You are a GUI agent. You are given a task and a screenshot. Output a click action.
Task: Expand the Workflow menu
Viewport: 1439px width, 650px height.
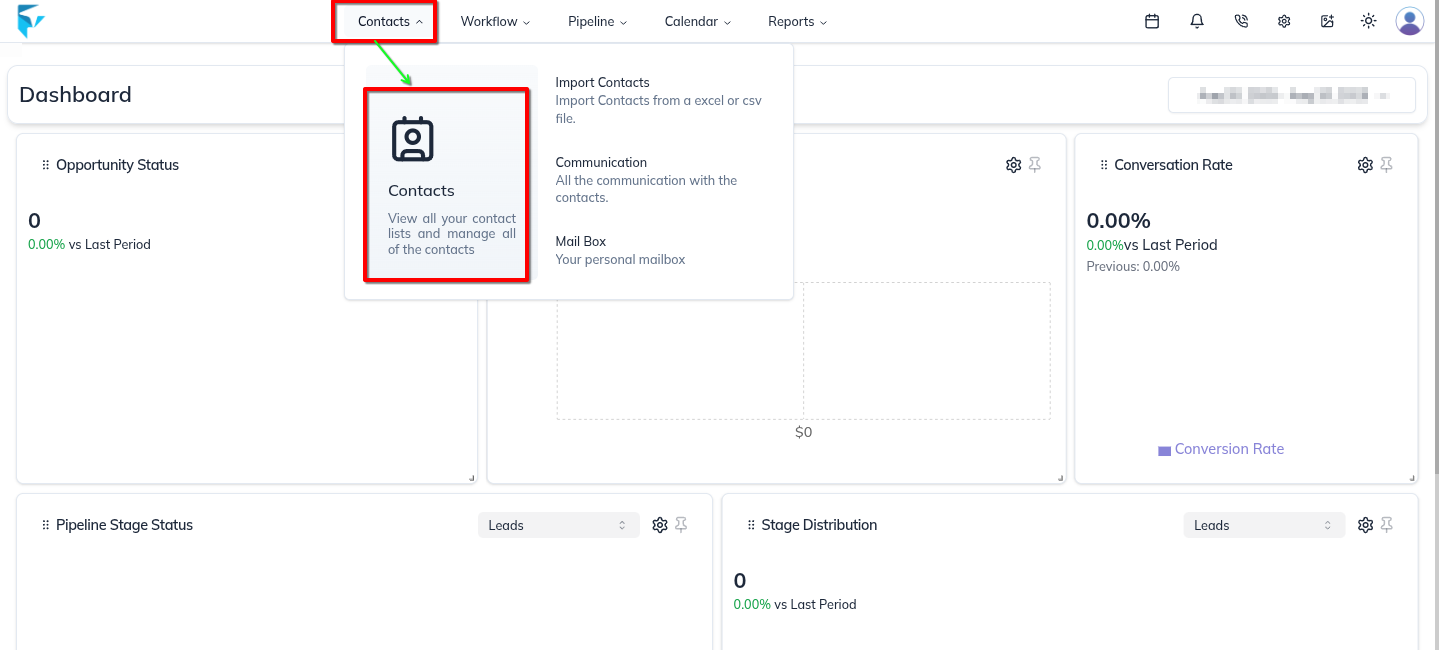click(495, 21)
